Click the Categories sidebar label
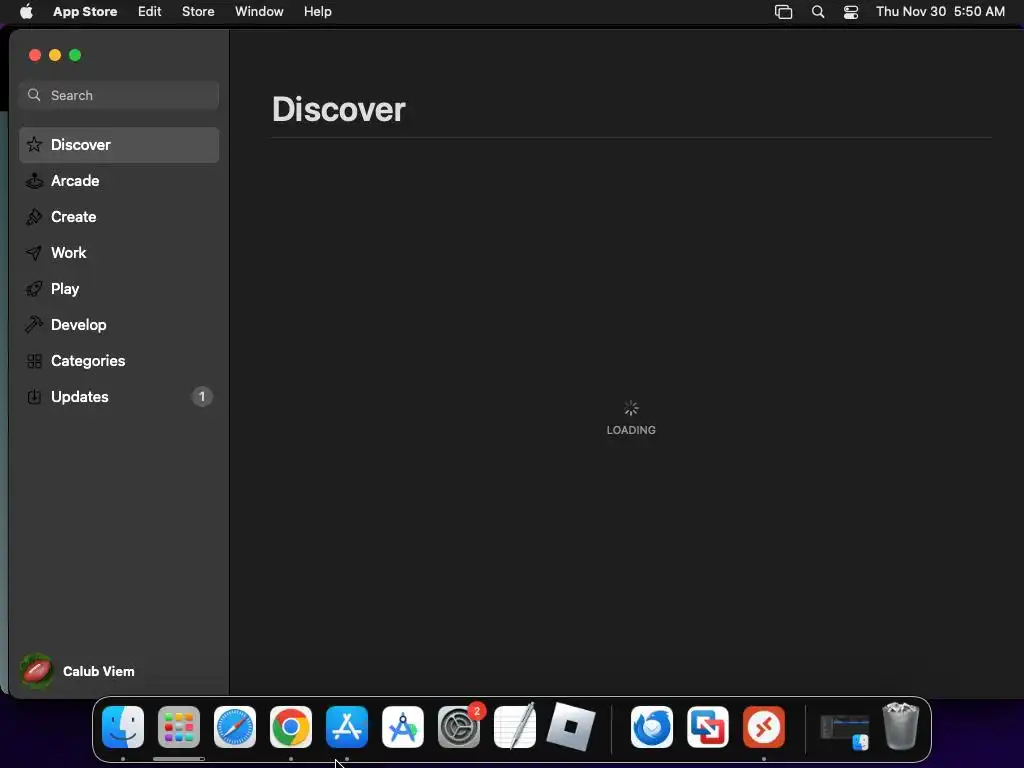Screen dimensions: 1024x768 click(88, 360)
